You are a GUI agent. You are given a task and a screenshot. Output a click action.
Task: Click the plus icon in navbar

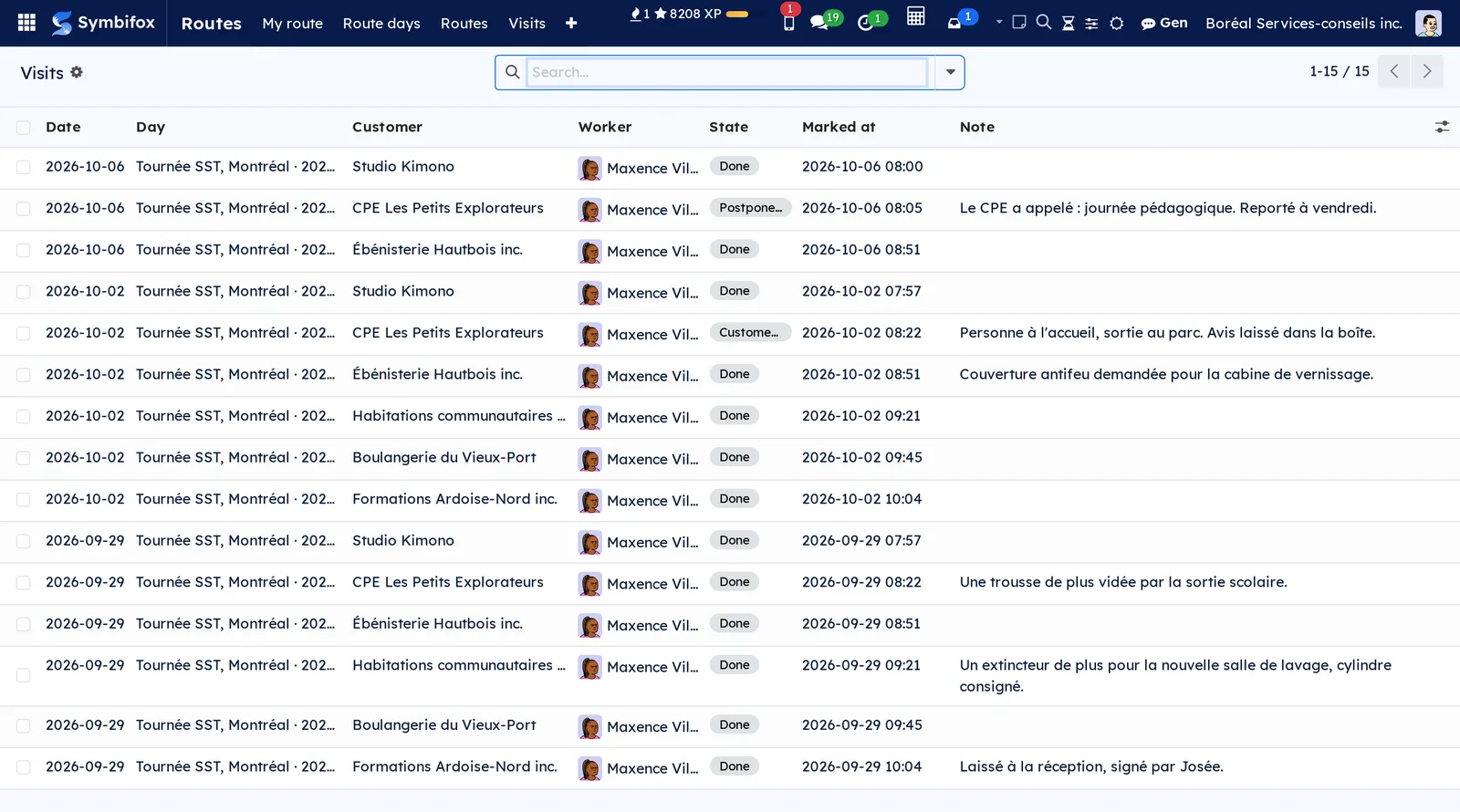[x=571, y=23]
